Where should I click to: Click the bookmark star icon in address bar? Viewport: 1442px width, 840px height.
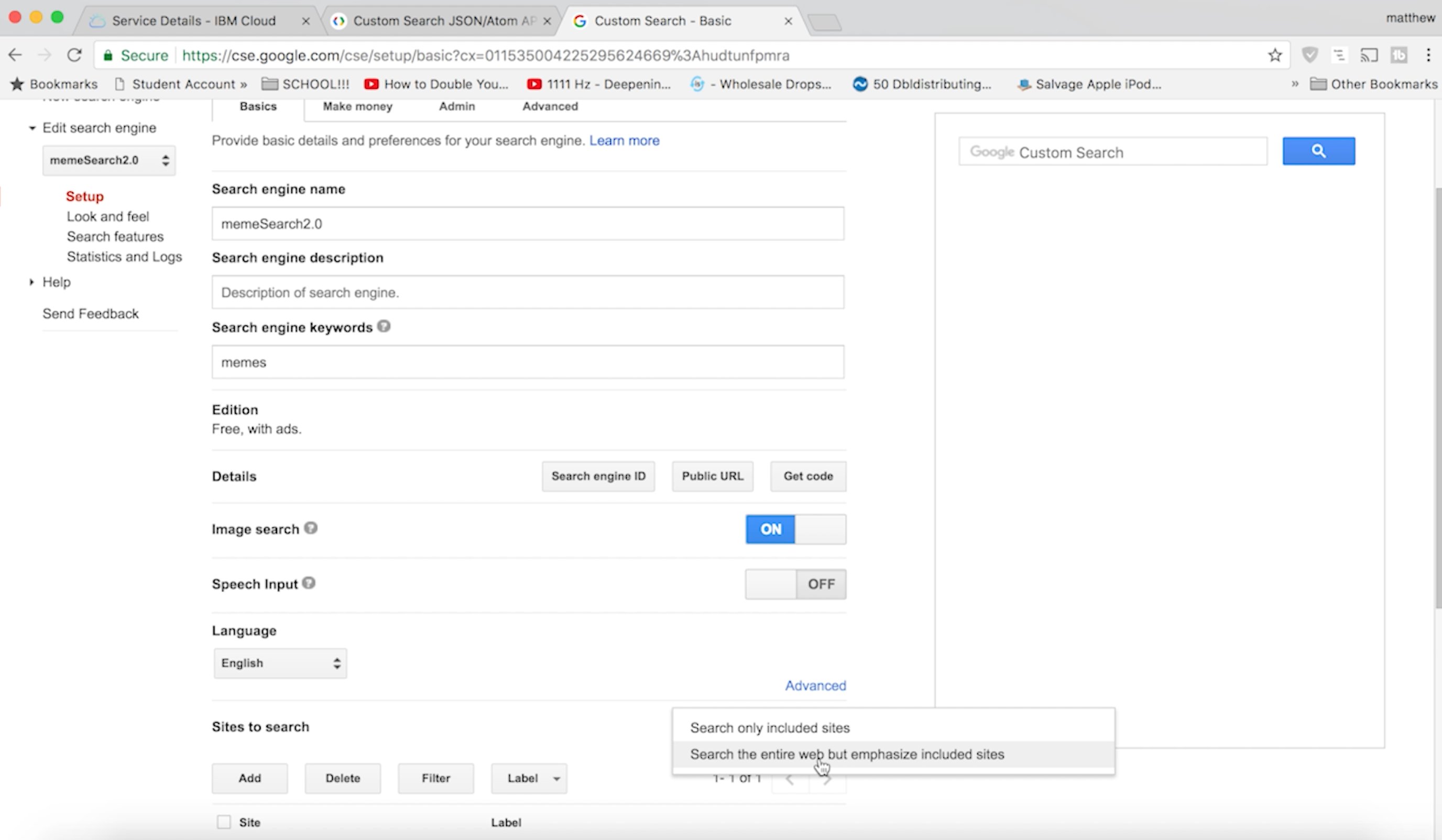tap(1275, 55)
